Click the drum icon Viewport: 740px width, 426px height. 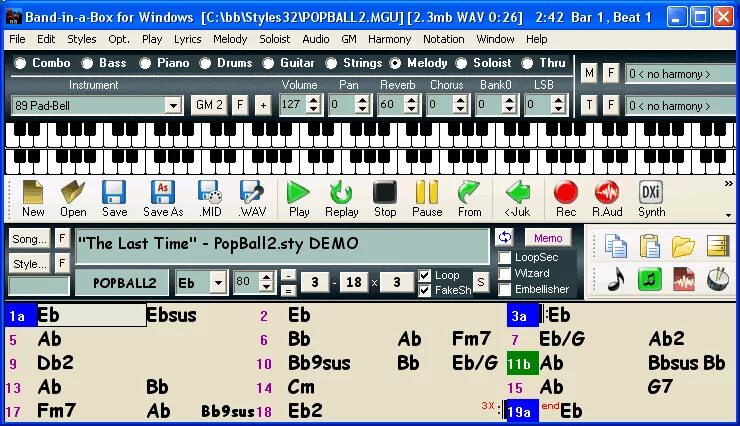(718, 279)
